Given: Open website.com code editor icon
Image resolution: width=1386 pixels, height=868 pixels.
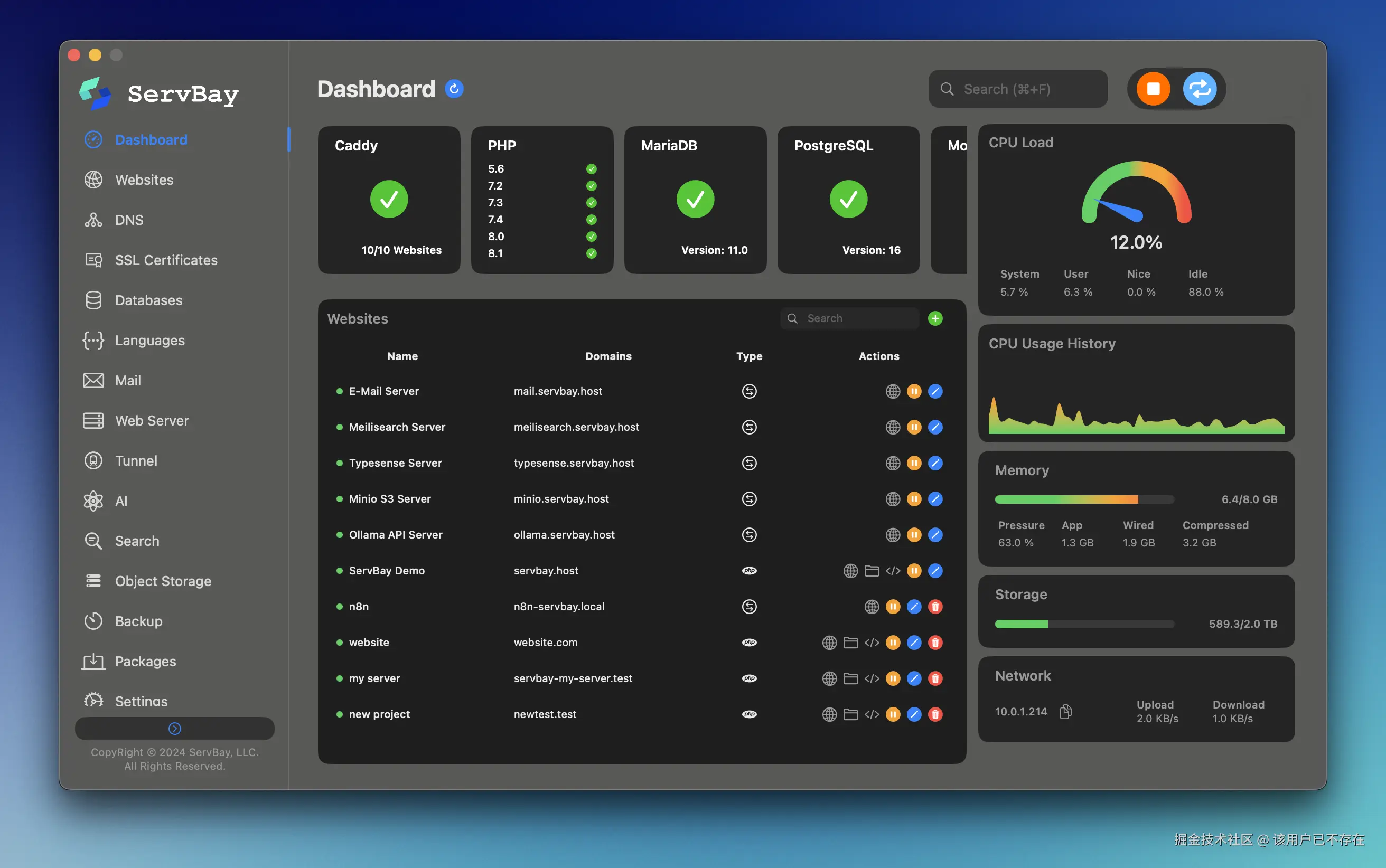Looking at the screenshot, I should coord(872,643).
